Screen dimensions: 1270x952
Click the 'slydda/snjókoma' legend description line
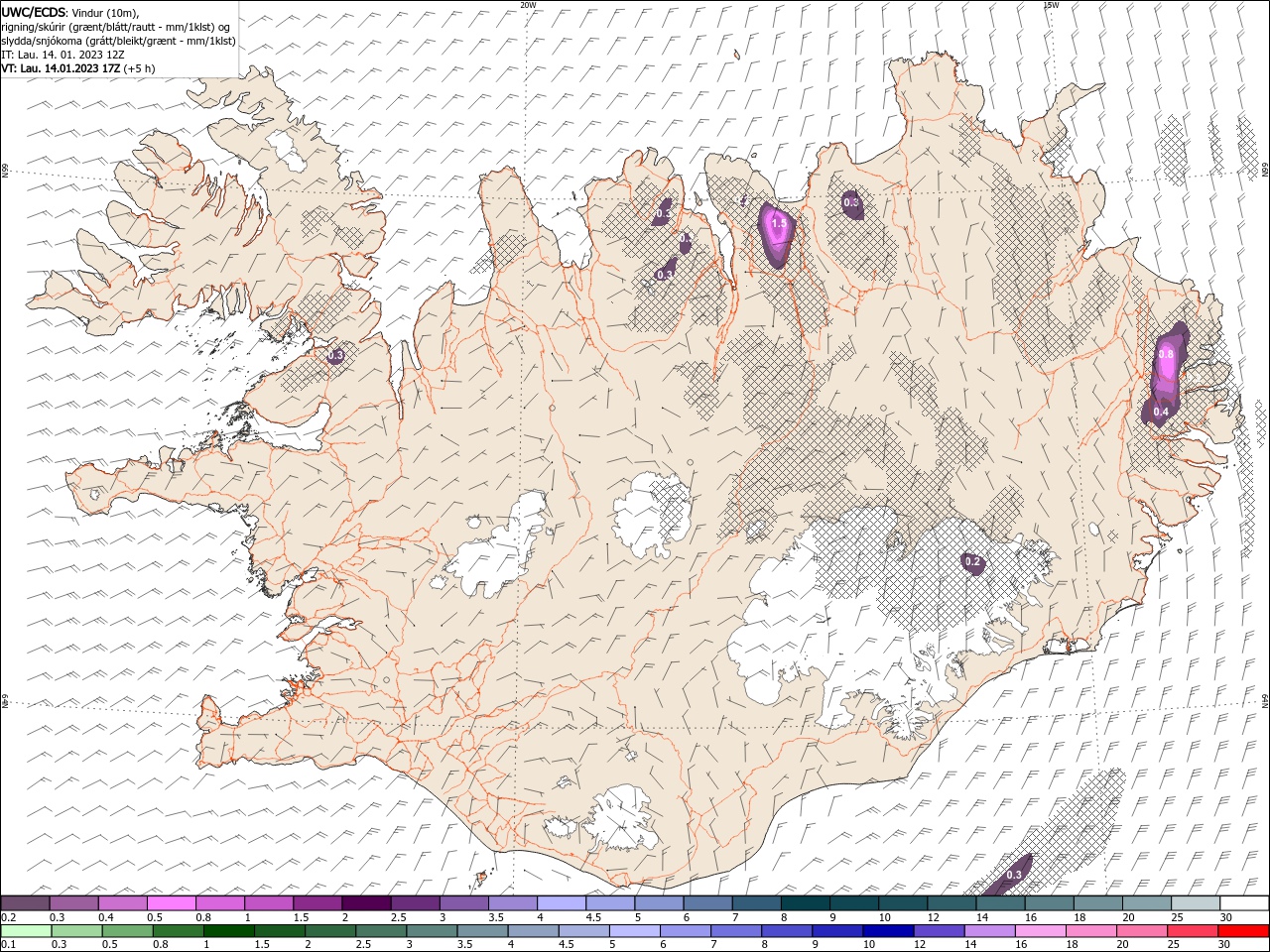click(119, 41)
